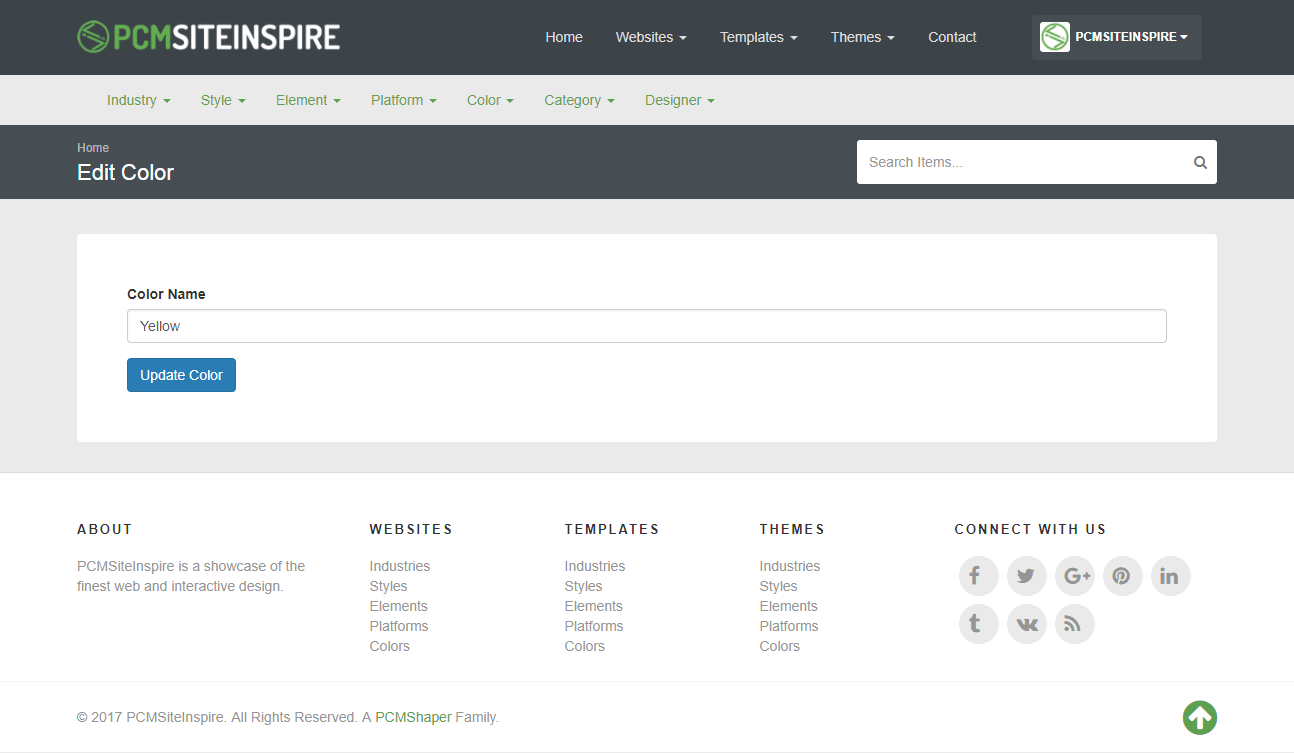The width and height of the screenshot is (1294, 753).
Task: Open Colors under Websites footer
Action: click(x=389, y=646)
